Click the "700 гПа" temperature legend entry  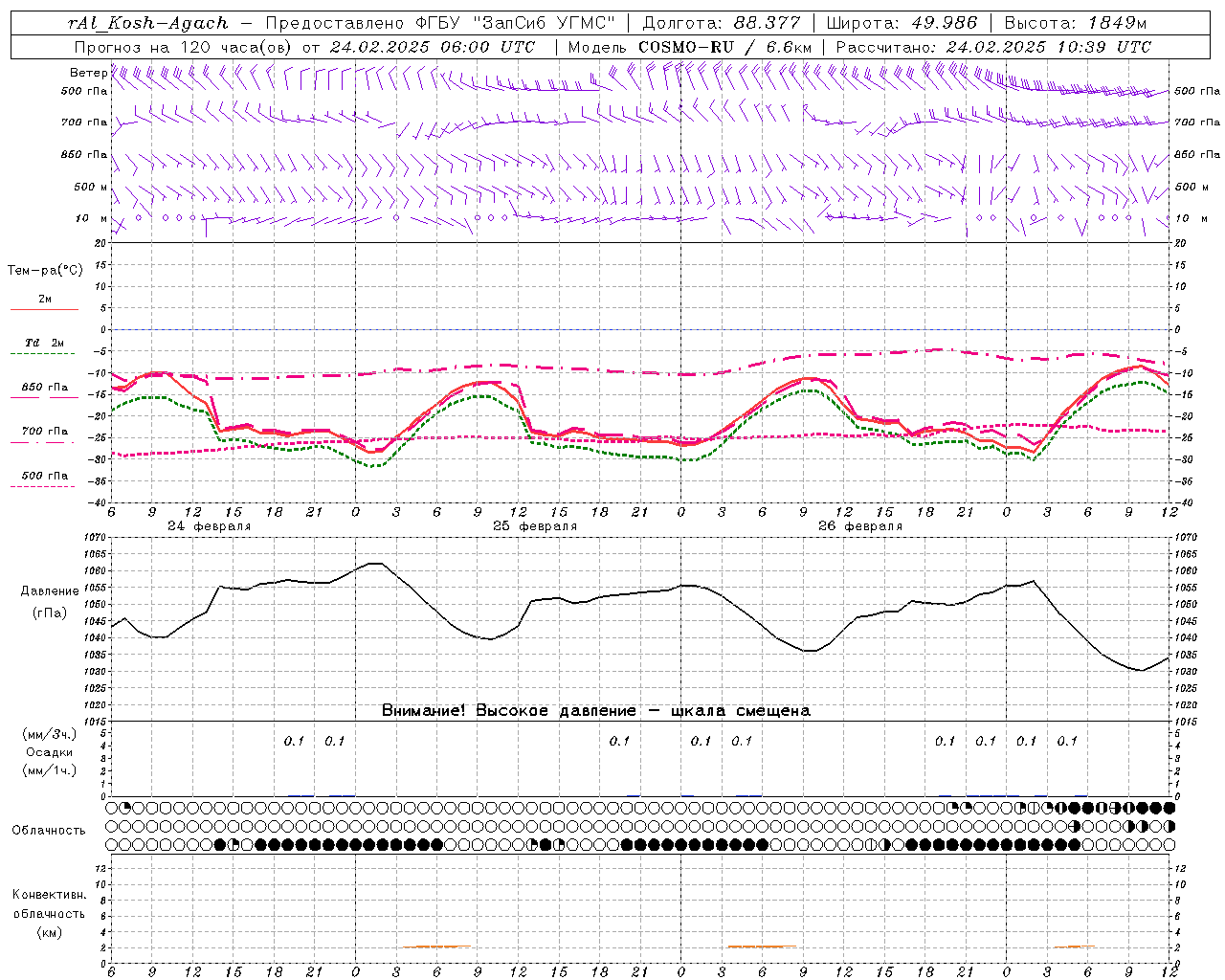(x=45, y=431)
